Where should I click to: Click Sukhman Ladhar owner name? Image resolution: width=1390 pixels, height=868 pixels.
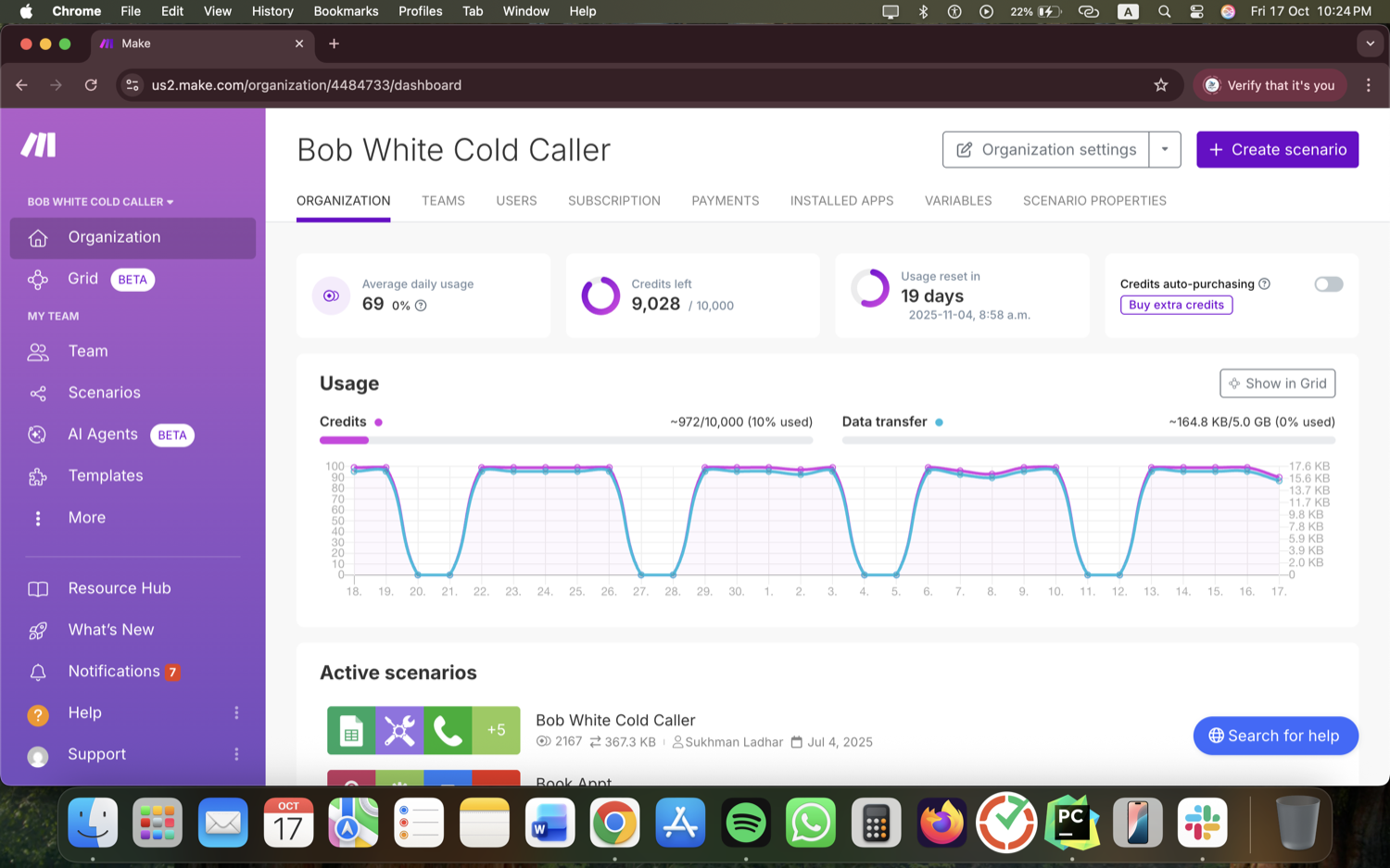coord(734,742)
